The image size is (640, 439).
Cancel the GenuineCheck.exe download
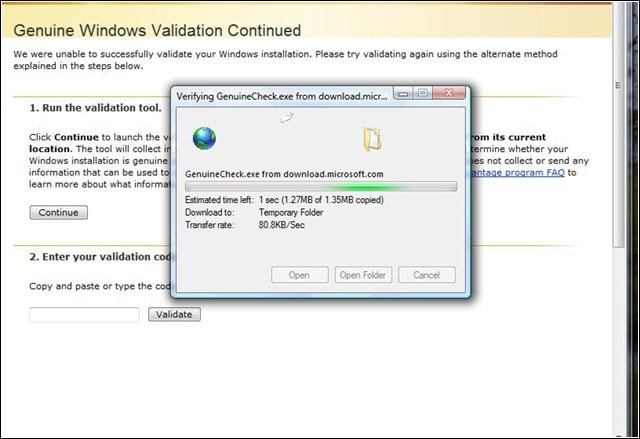point(427,275)
